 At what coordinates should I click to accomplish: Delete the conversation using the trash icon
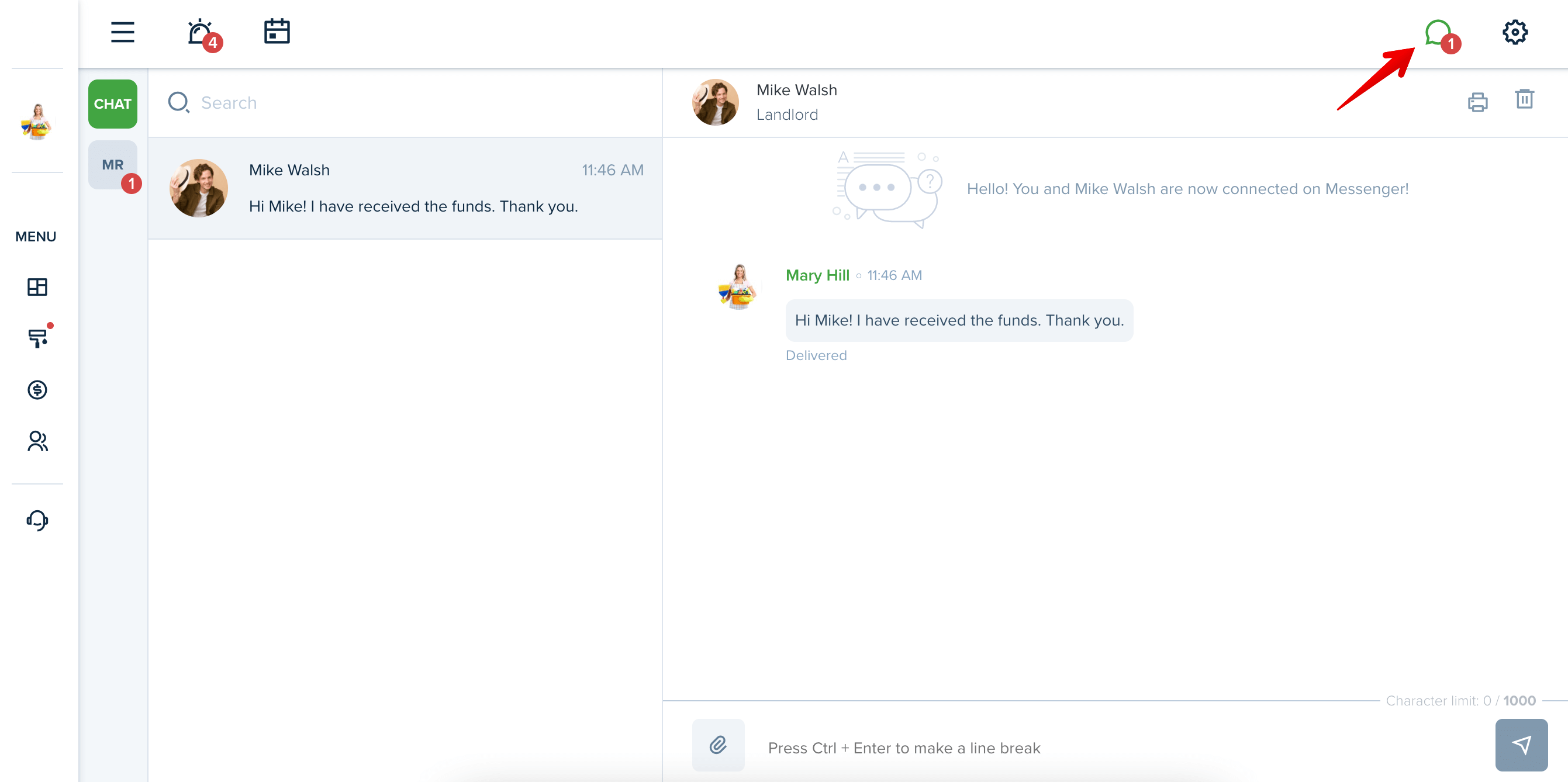point(1524,99)
